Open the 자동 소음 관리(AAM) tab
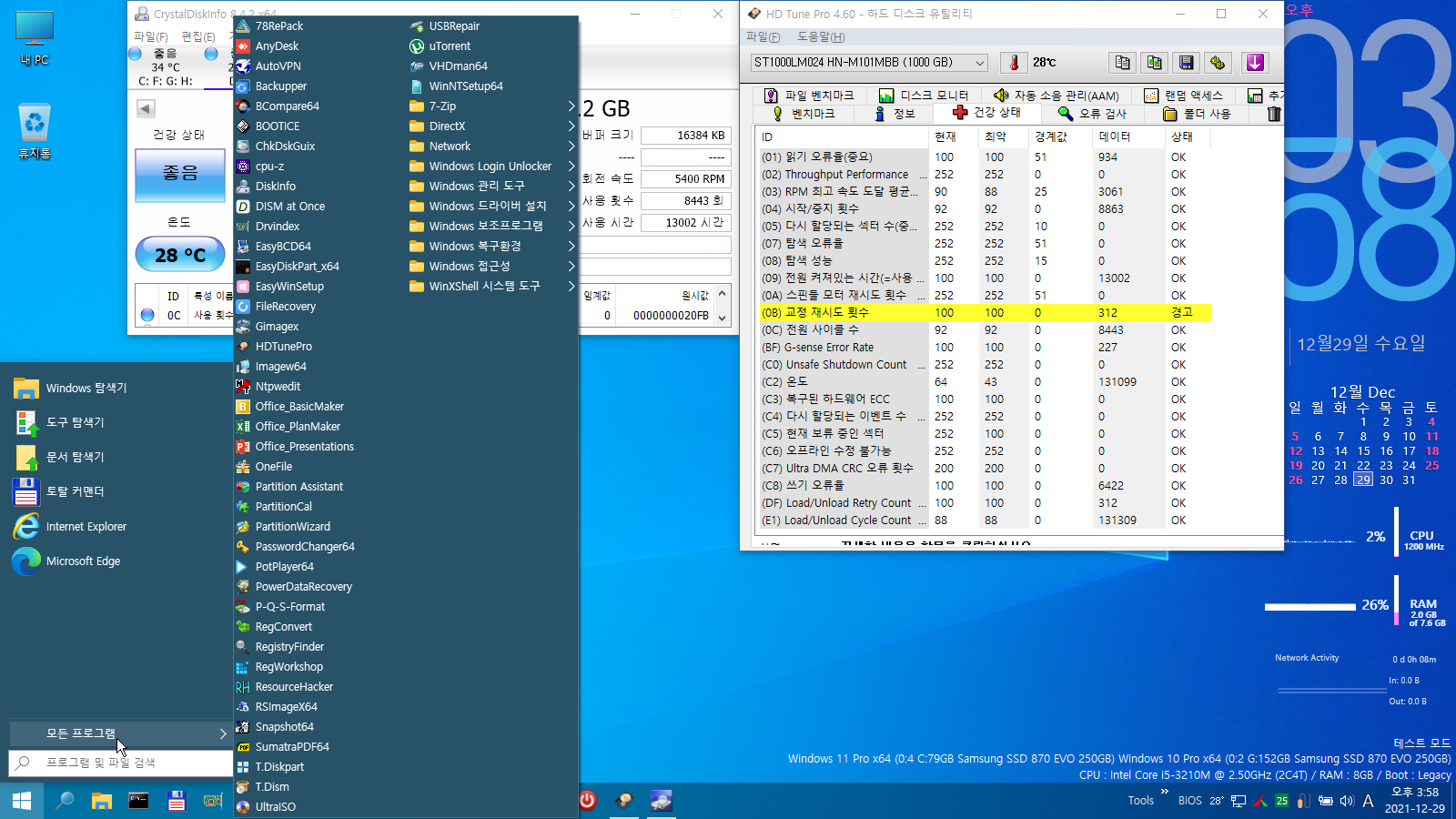This screenshot has width=1456, height=819. [x=1057, y=96]
